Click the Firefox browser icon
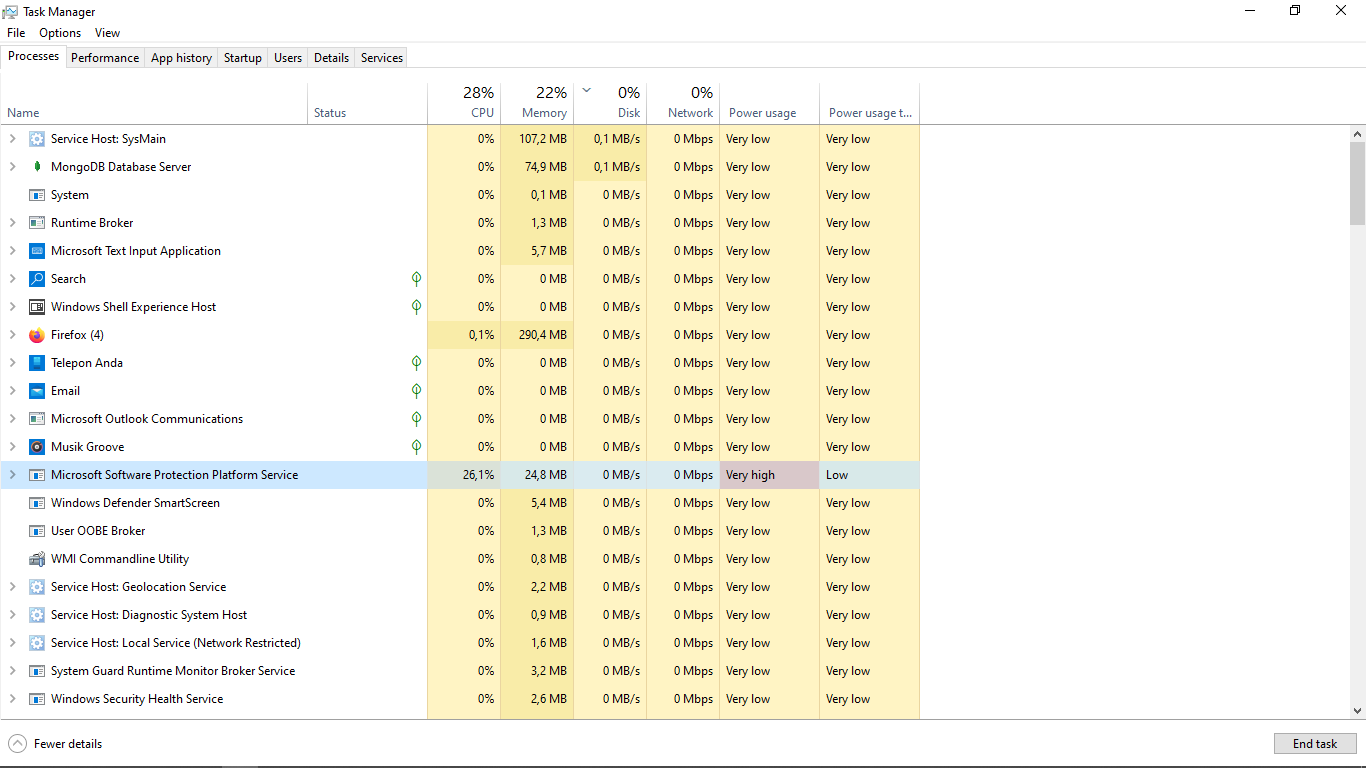Screen dimensions: 1366x768 [x=37, y=335]
